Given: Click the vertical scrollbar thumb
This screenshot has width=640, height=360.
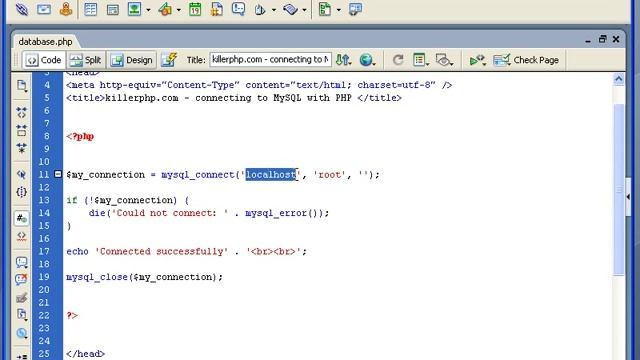Looking at the screenshot, I should pyautogui.click(x=619, y=190).
